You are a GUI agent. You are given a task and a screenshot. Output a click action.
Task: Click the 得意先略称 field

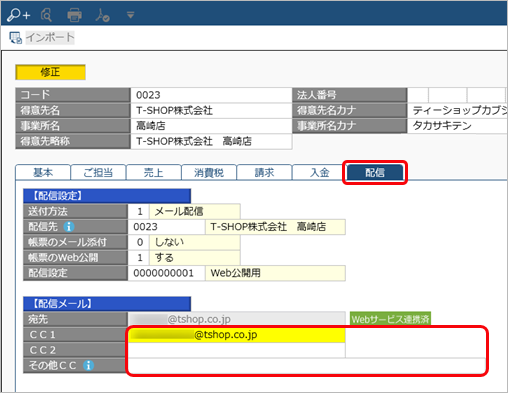[x=211, y=141]
